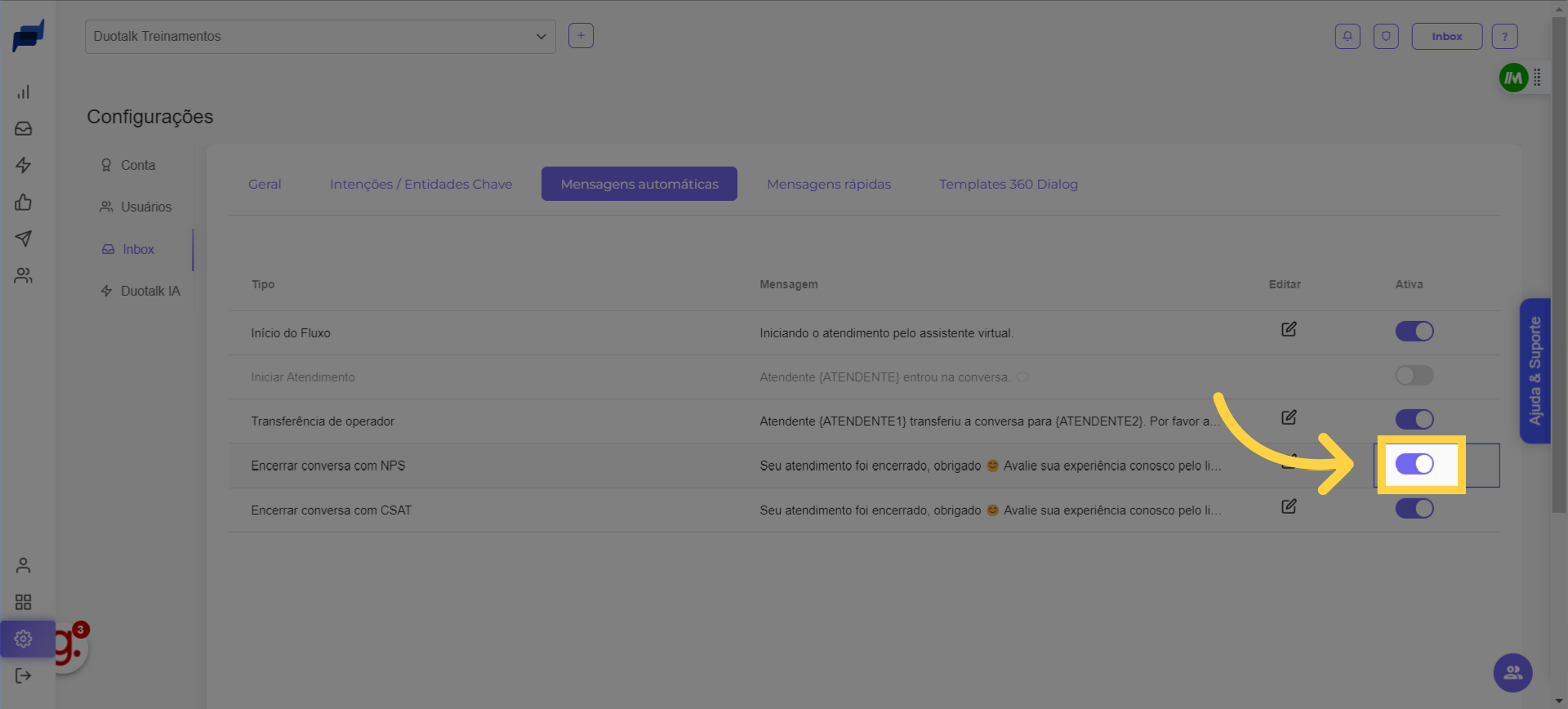Click the lightning bolt sidebar icon

pos(23,165)
